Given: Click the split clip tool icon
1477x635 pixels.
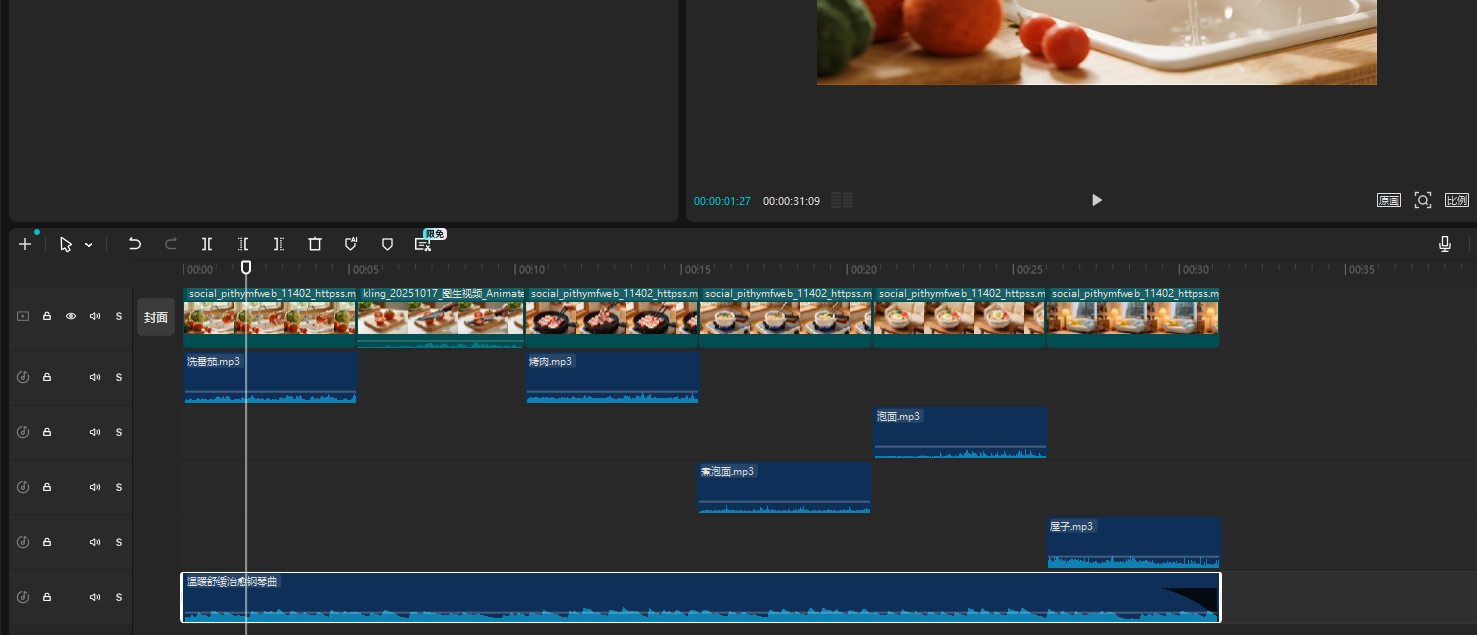Looking at the screenshot, I should click(207, 244).
